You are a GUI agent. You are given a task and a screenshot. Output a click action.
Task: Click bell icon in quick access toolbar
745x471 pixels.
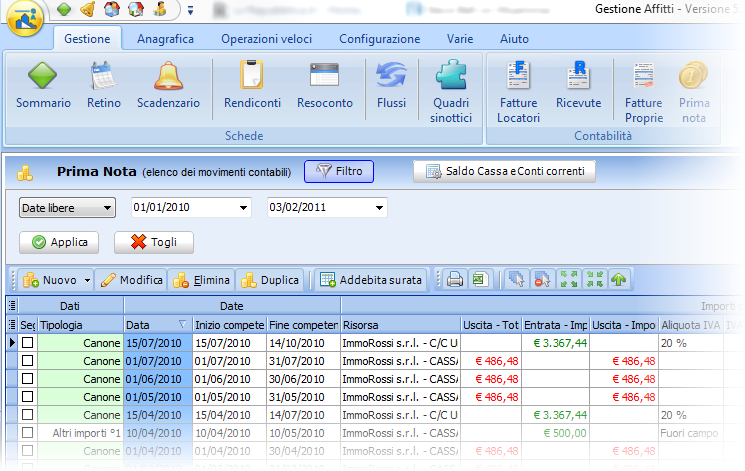88,9
